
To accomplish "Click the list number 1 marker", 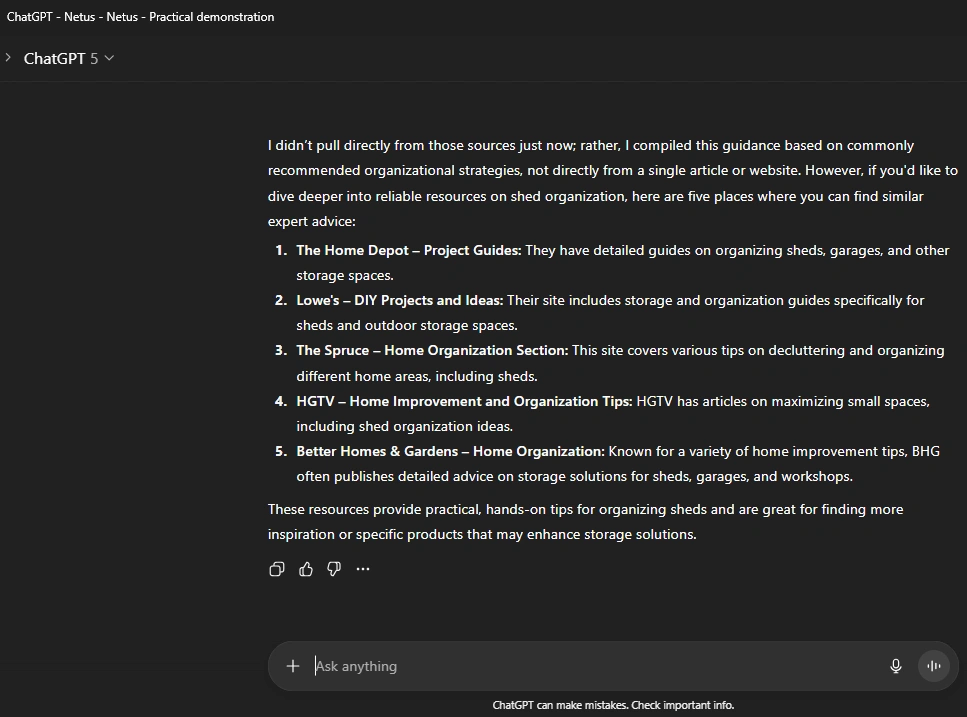I will click(x=281, y=250).
